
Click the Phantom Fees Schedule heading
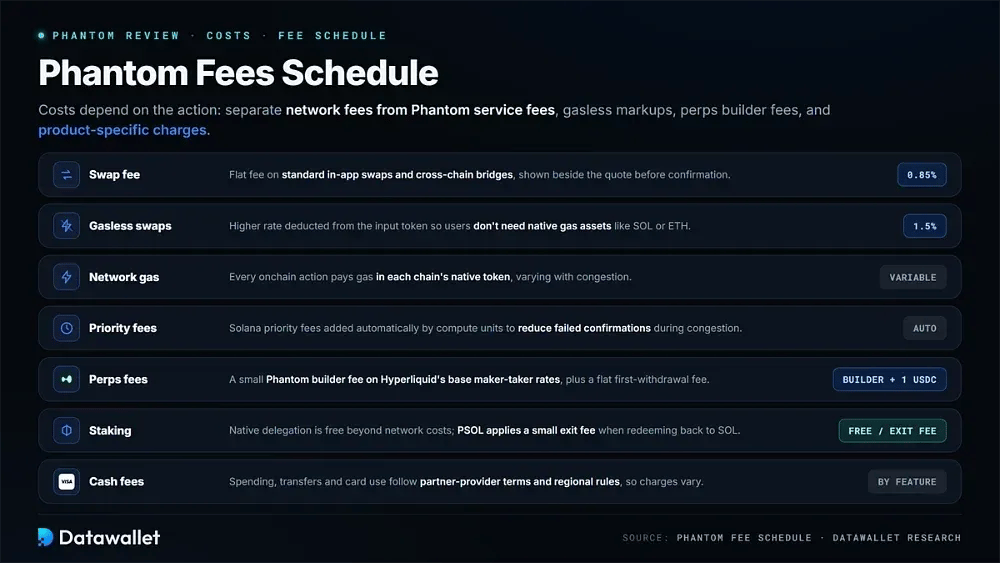pos(239,73)
